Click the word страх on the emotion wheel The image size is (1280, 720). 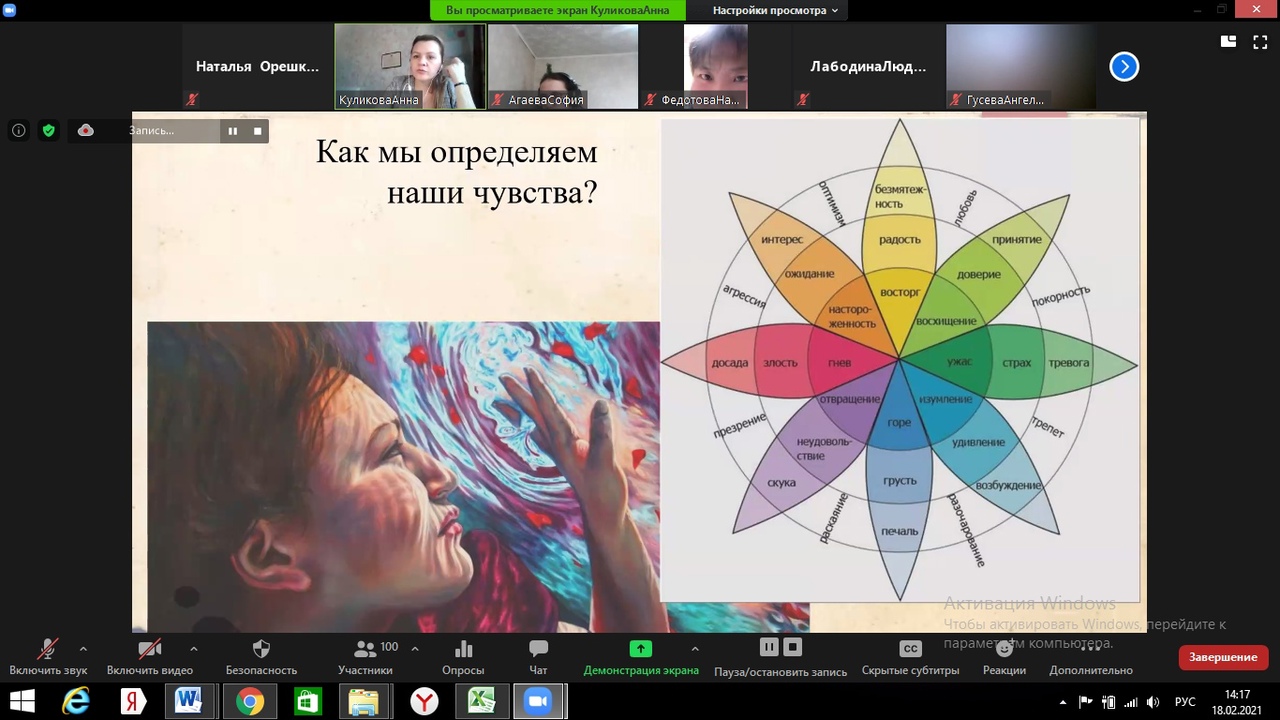[1017, 363]
